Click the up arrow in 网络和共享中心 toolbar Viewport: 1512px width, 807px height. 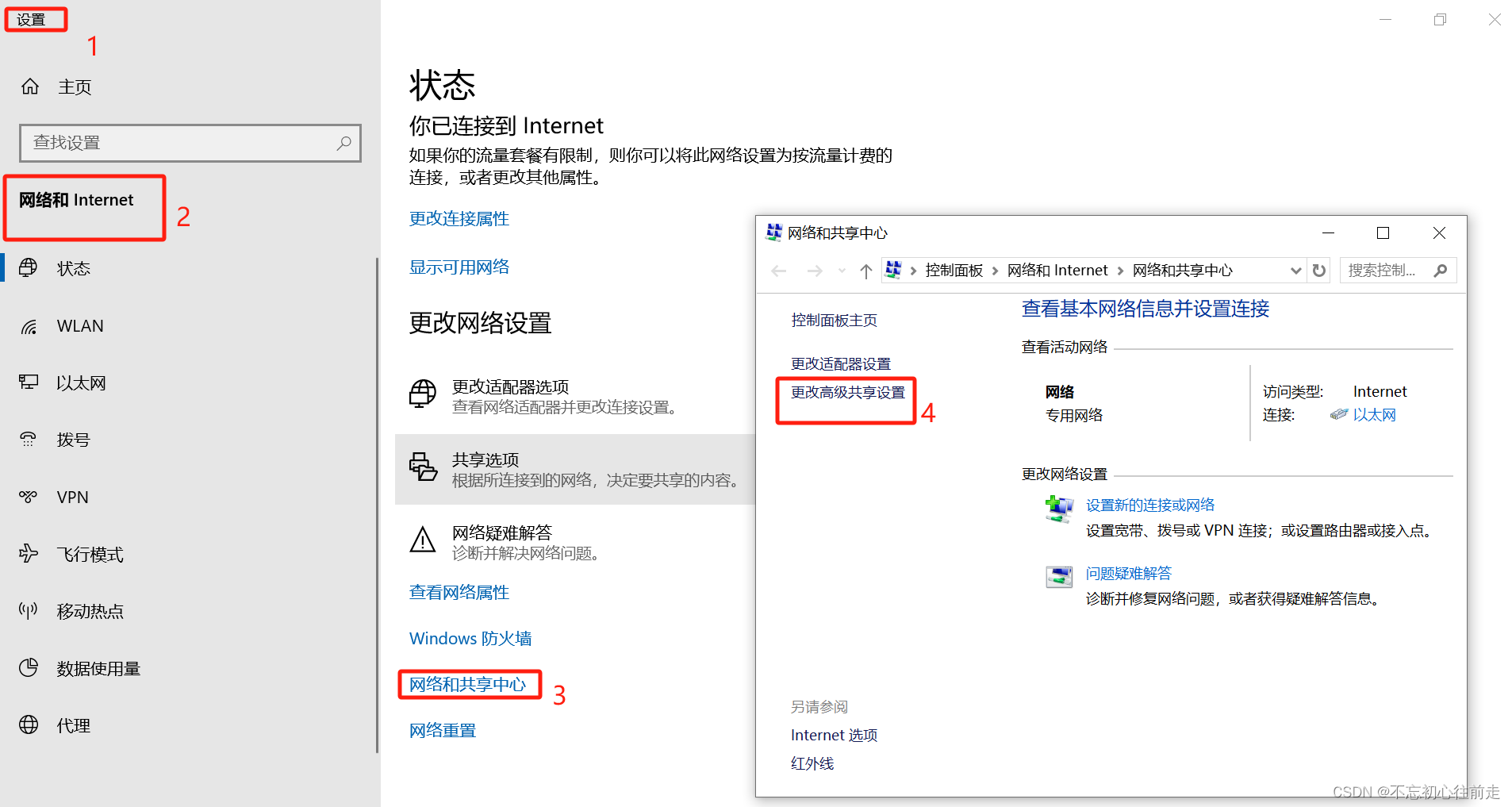point(866,271)
